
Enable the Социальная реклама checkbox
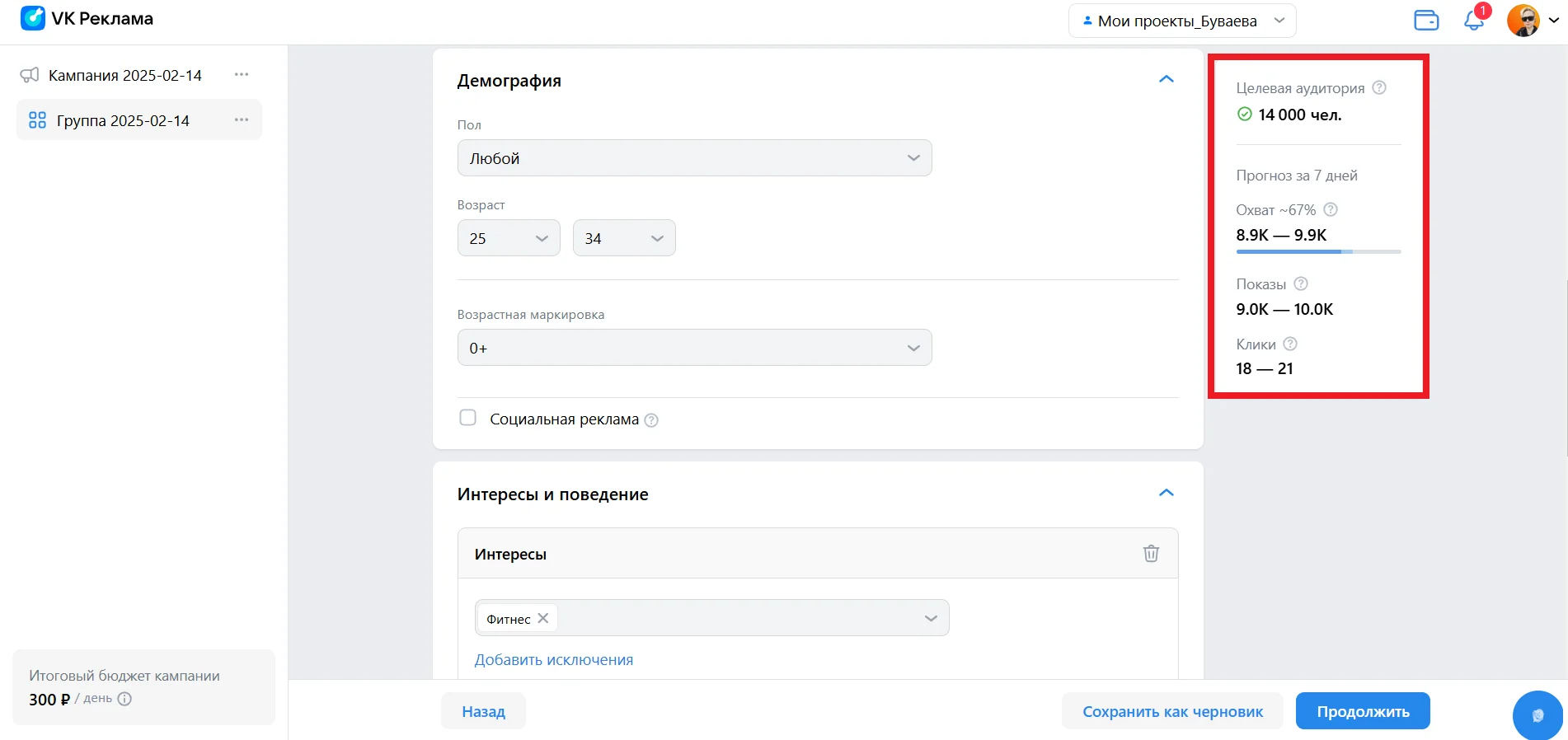[467, 418]
